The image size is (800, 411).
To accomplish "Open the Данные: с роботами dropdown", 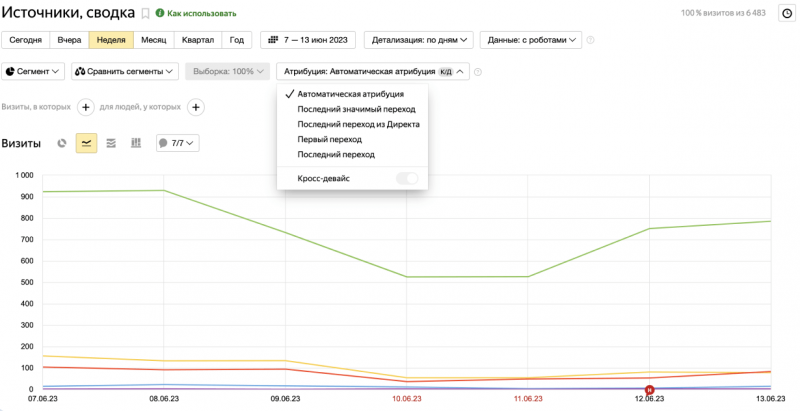I will [530, 41].
